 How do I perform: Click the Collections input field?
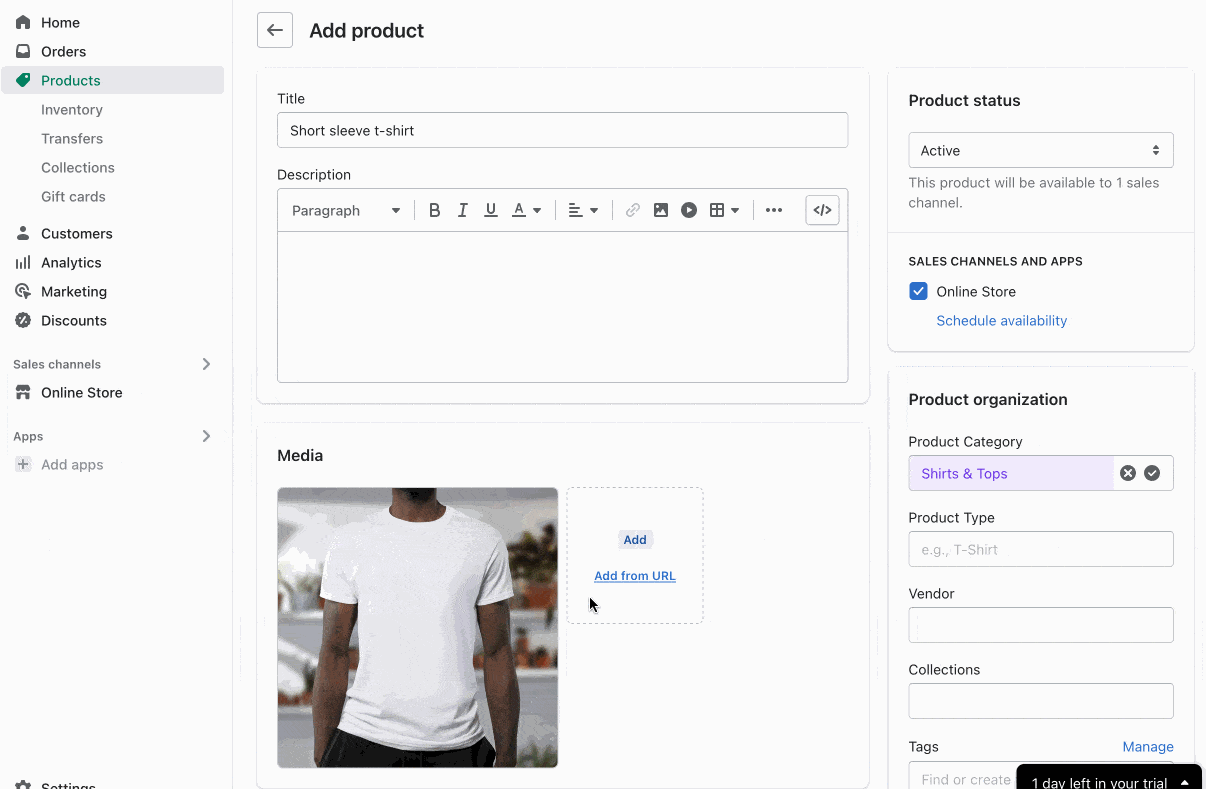1041,701
